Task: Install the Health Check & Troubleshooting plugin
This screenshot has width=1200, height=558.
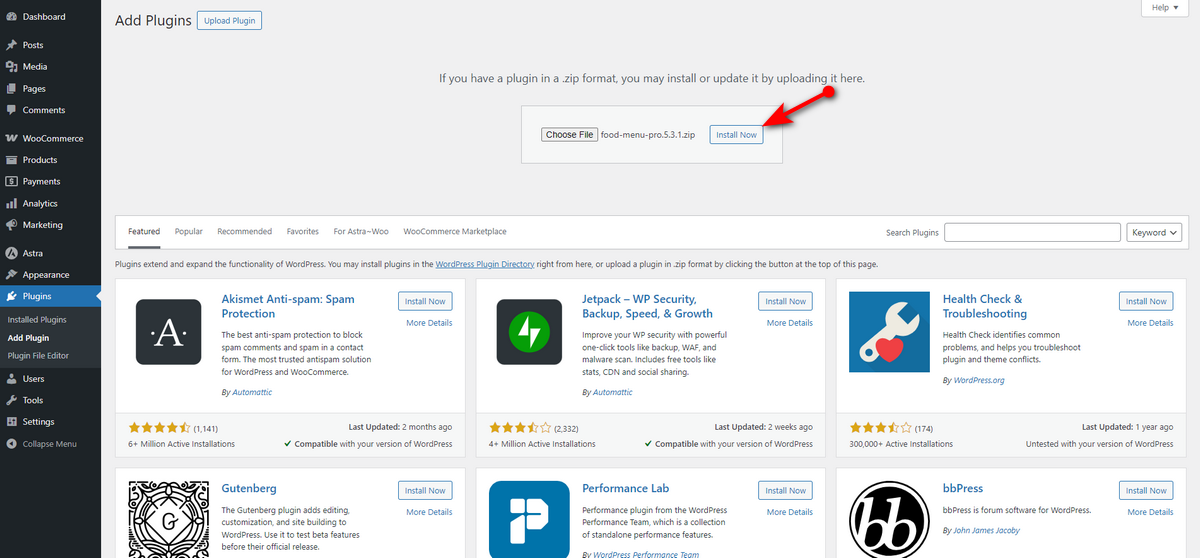Action: point(1146,301)
